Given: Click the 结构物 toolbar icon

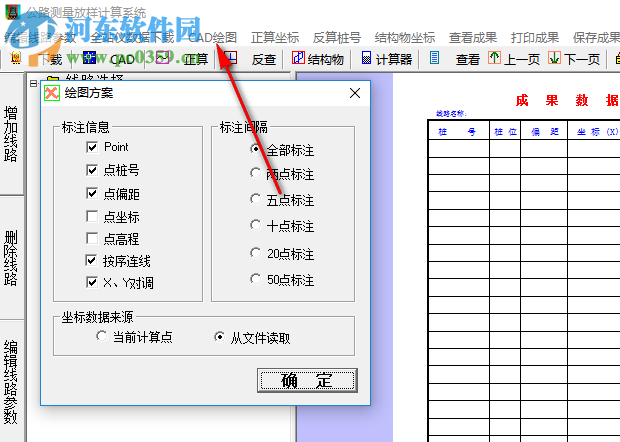Looking at the screenshot, I should click(298, 58).
